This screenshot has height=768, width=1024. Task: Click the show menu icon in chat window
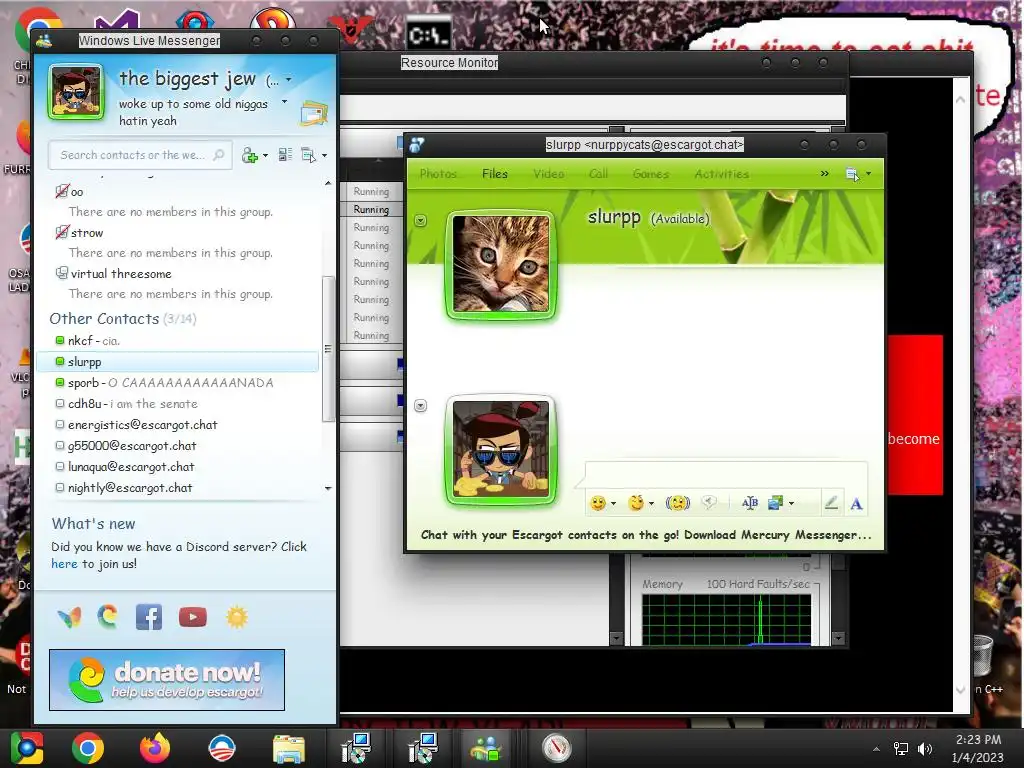pyautogui.click(x=852, y=174)
